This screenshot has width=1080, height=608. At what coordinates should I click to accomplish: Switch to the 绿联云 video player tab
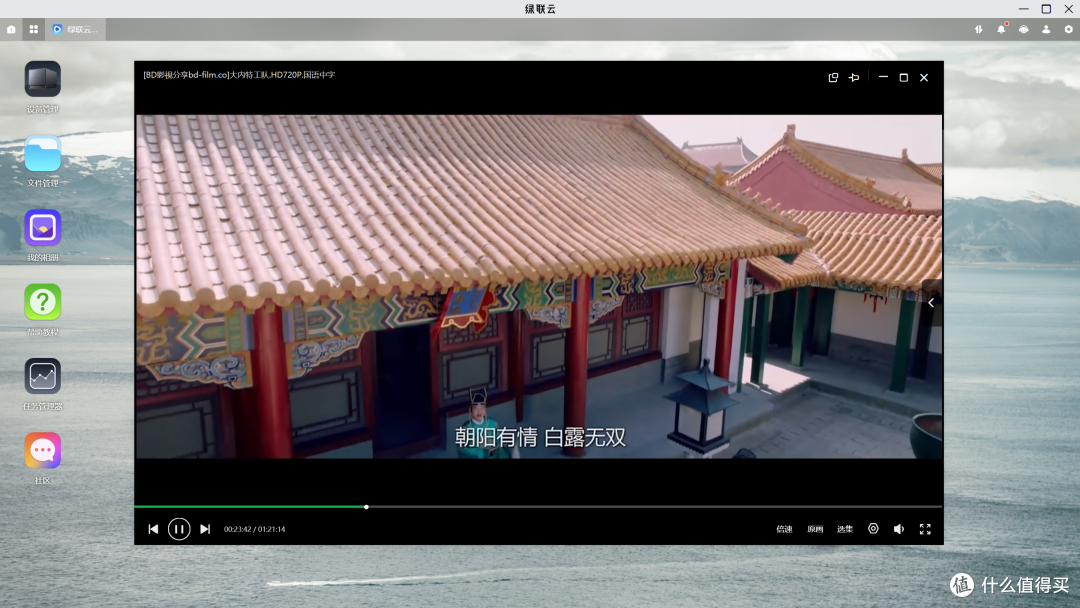pyautogui.click(x=76, y=29)
